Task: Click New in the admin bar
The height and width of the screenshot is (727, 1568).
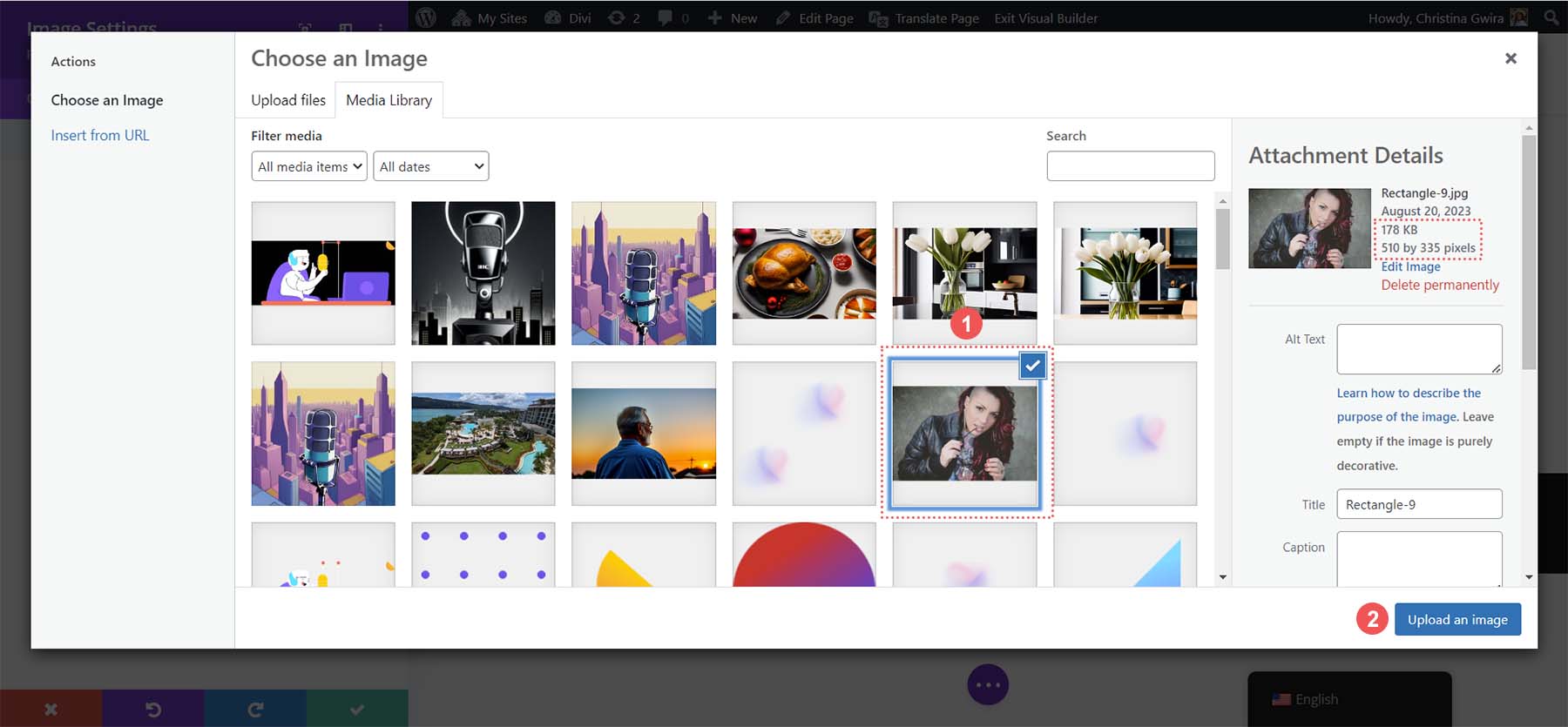Action: click(x=733, y=17)
